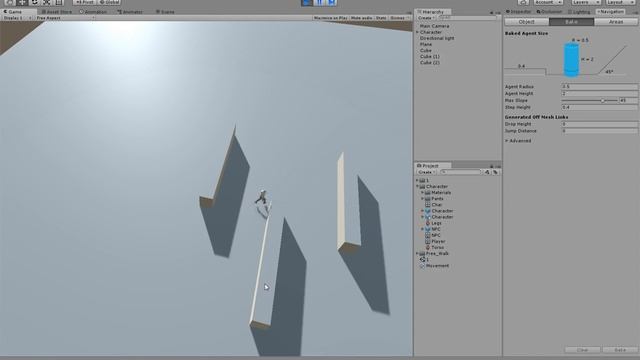Viewport: 640px width, 360px height.
Task: Open the Free Aspect dropdown
Action: (x=65, y=18)
